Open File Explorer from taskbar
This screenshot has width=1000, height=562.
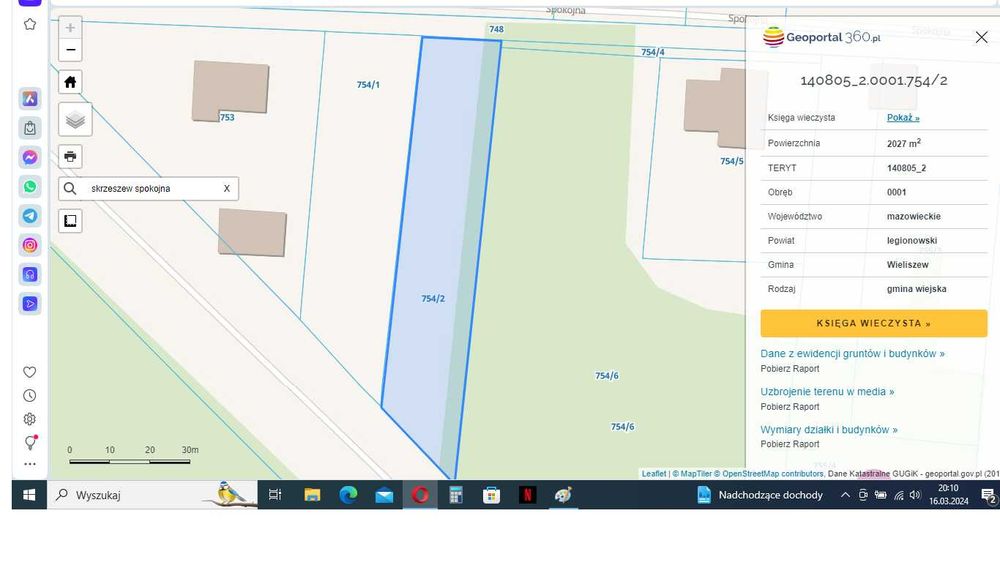(312, 495)
